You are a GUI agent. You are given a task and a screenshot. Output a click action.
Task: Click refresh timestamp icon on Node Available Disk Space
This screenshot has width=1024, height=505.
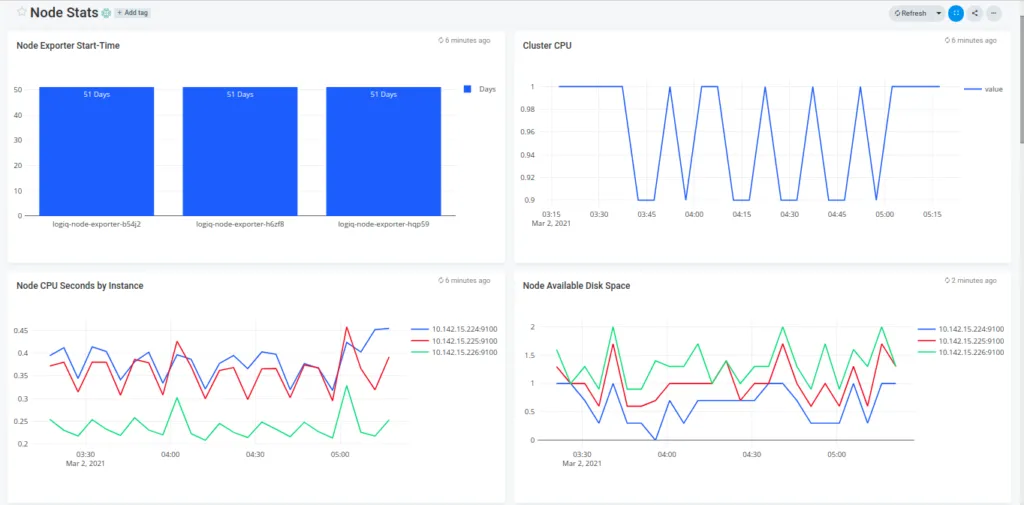[947, 281]
